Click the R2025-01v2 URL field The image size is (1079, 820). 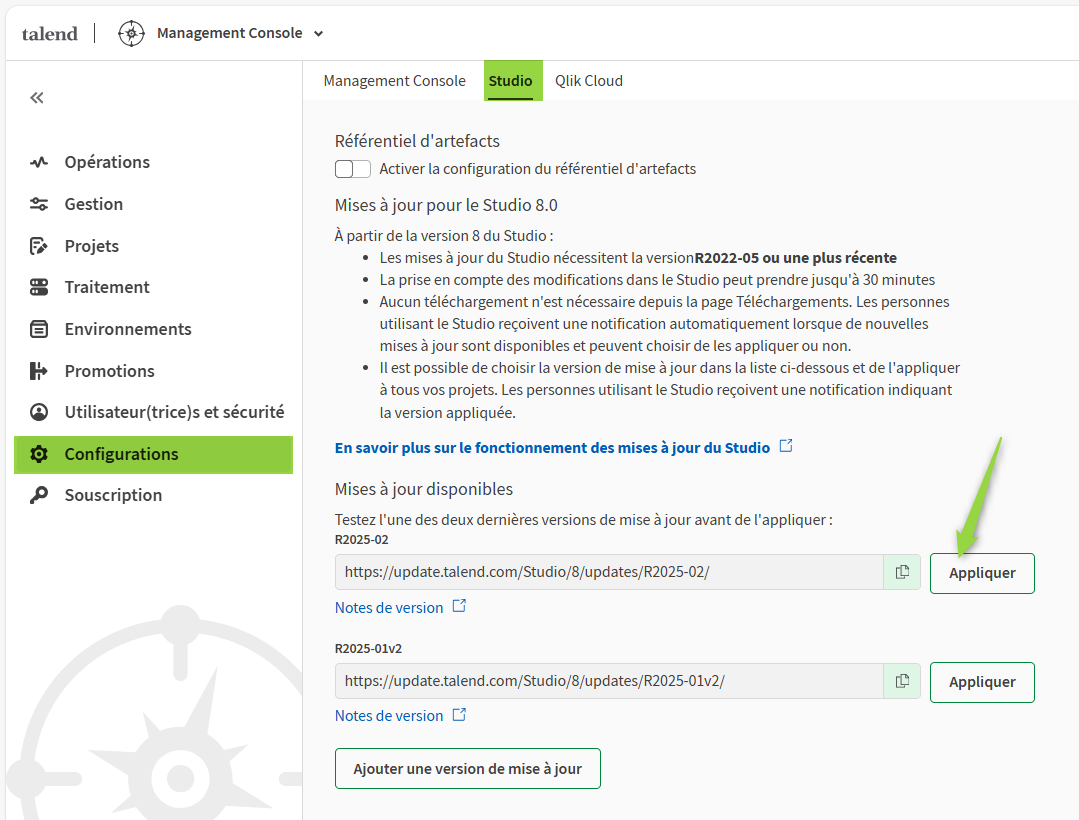(x=610, y=681)
